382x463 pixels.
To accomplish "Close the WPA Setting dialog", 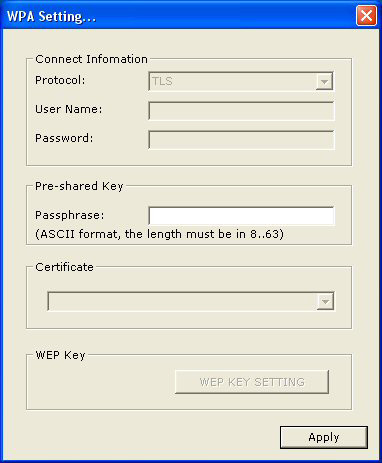I will (x=366, y=15).
